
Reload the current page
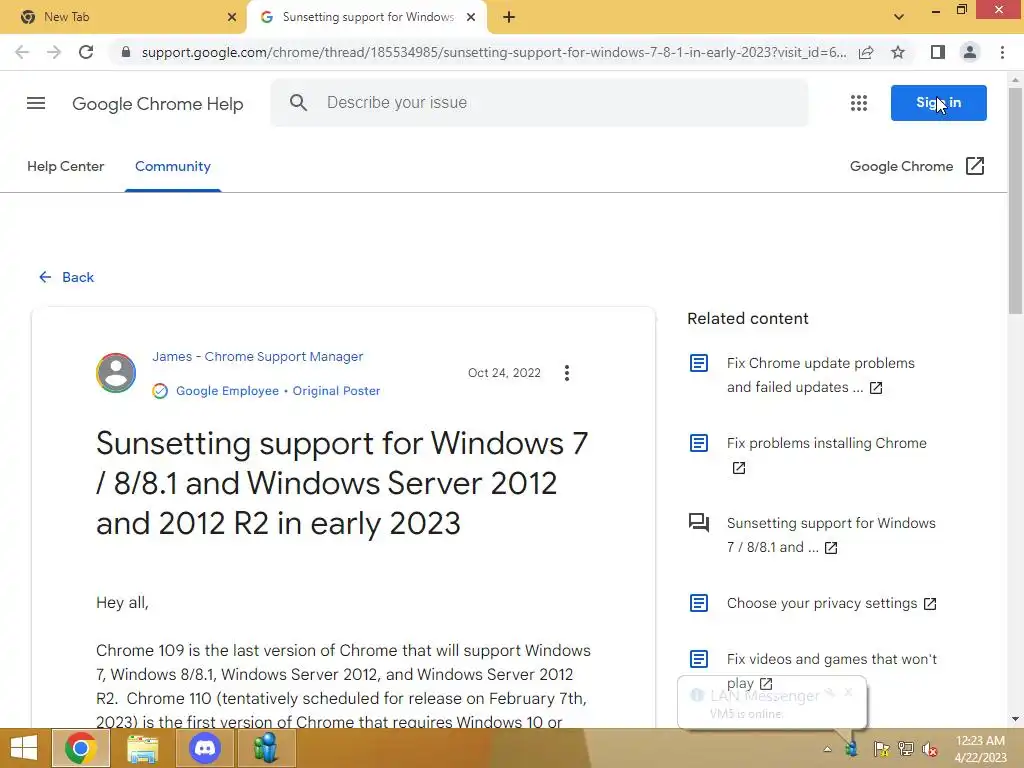point(86,52)
